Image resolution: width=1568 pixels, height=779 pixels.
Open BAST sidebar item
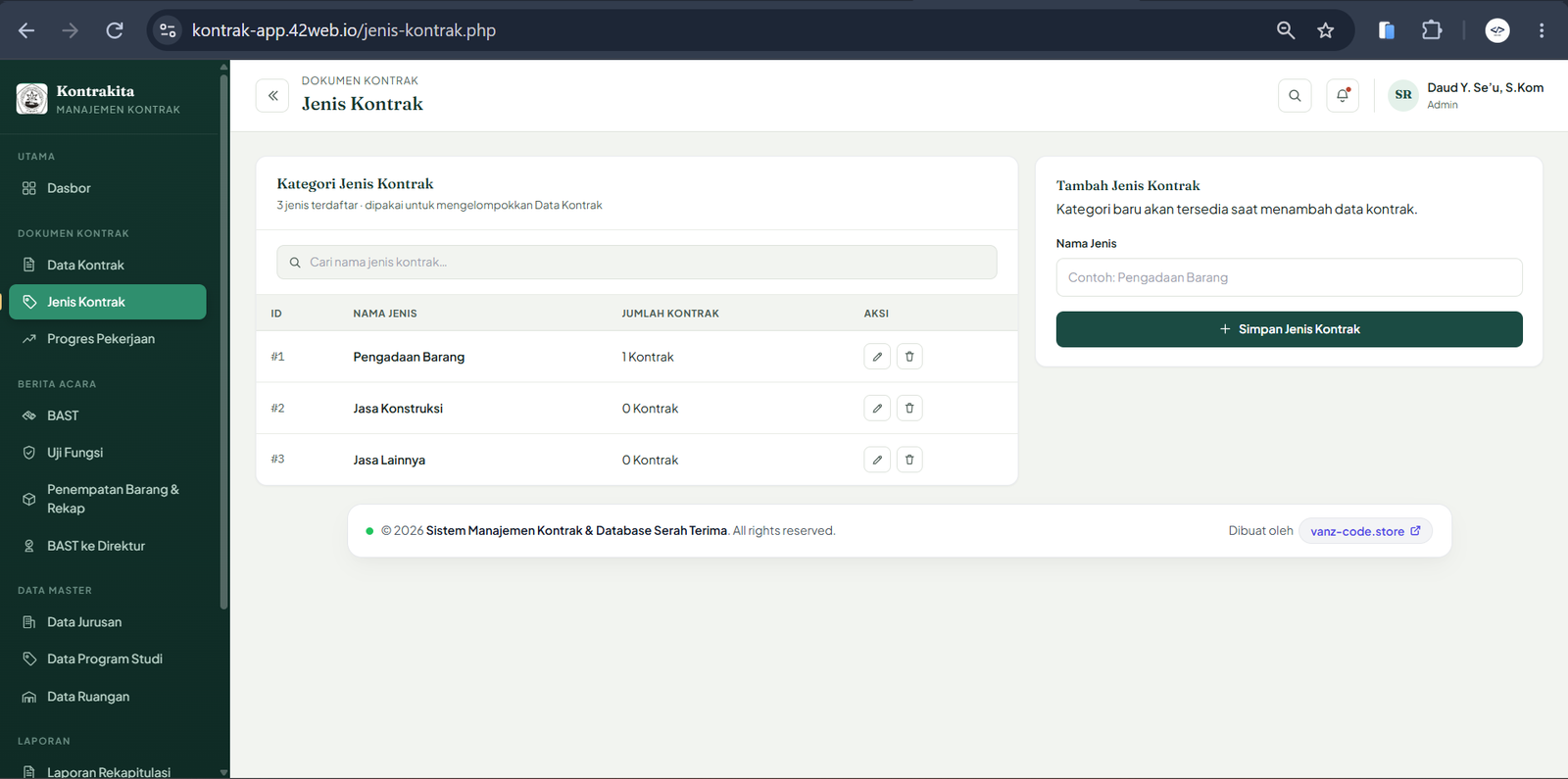point(108,415)
